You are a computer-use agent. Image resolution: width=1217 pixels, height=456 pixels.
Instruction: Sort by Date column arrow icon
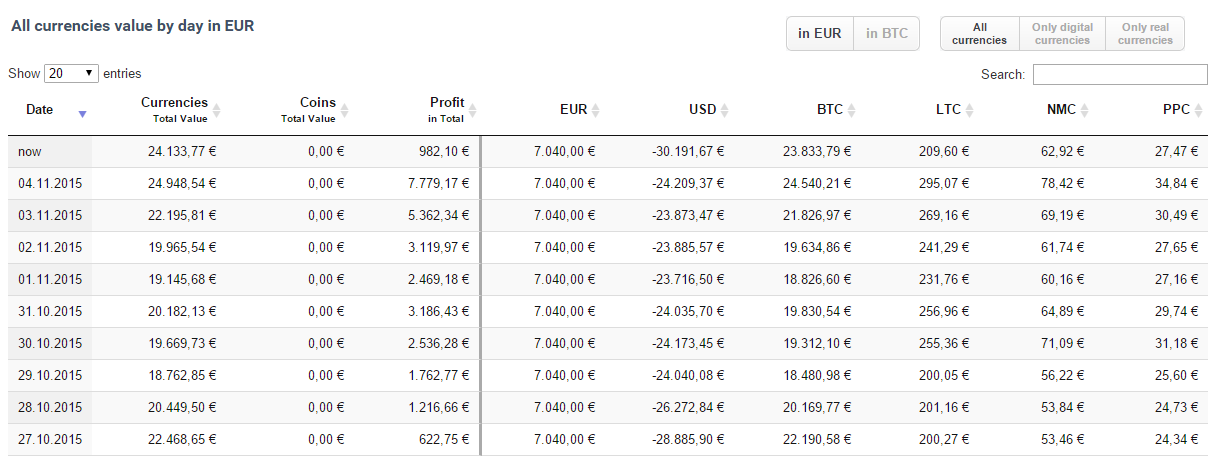82,114
